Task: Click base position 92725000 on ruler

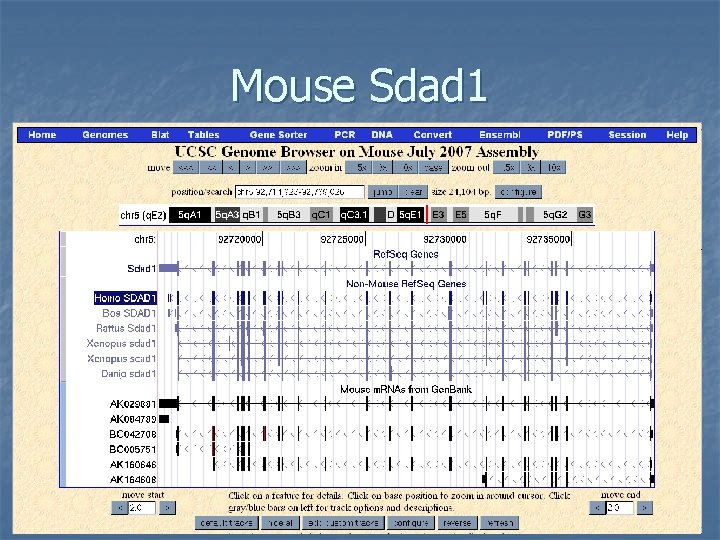Action: tap(342, 239)
